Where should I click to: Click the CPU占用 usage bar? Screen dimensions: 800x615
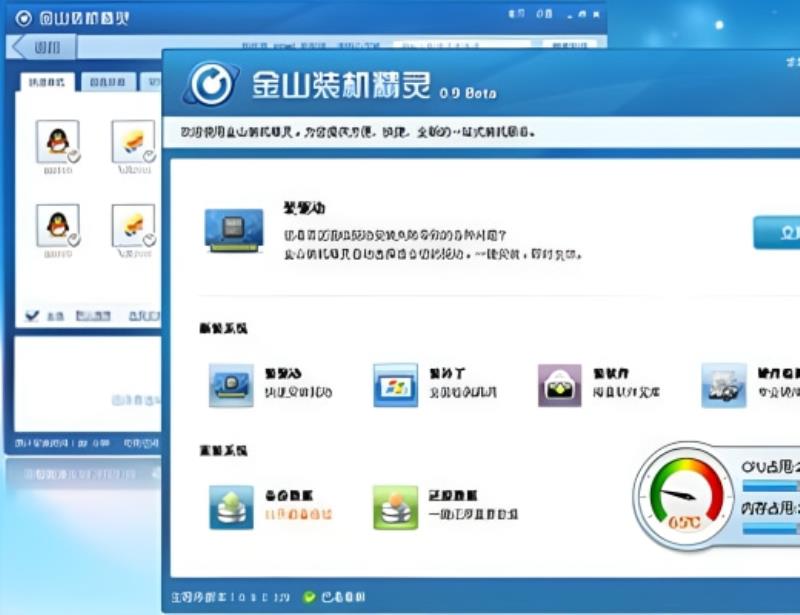pyautogui.click(x=771, y=486)
